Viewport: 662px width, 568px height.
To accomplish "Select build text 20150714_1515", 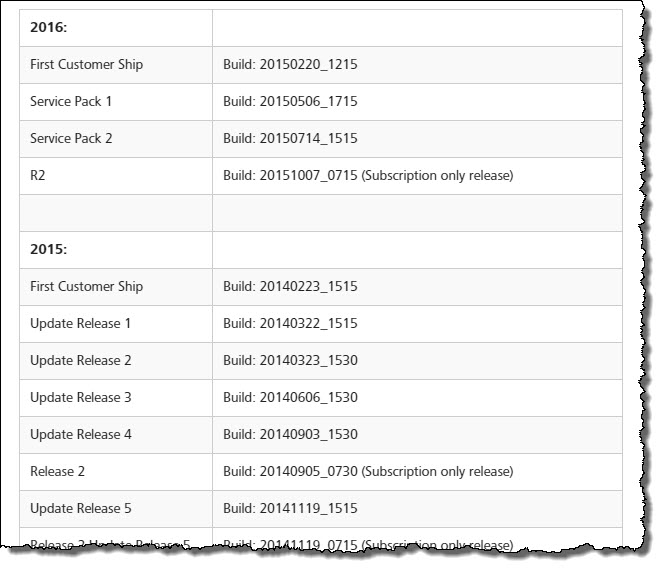I will coord(290,138).
